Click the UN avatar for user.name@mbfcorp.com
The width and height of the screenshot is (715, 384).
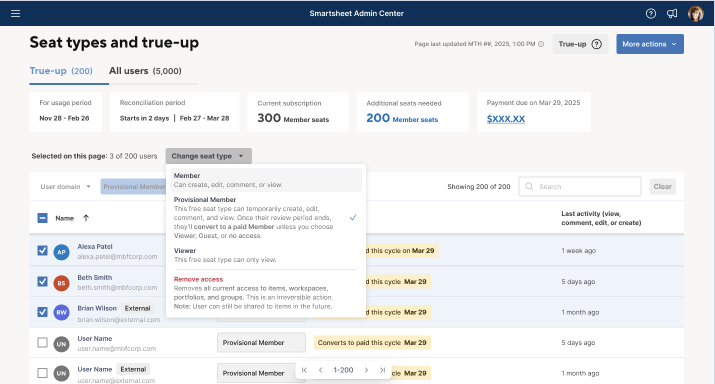click(x=62, y=343)
